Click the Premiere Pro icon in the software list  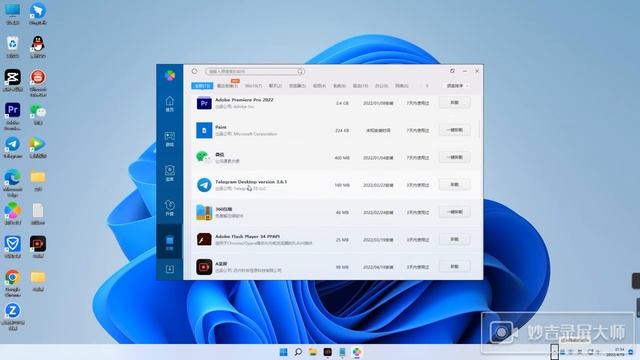(x=204, y=103)
